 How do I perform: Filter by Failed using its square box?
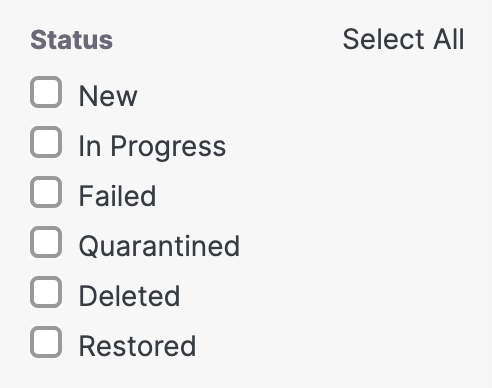(46, 192)
